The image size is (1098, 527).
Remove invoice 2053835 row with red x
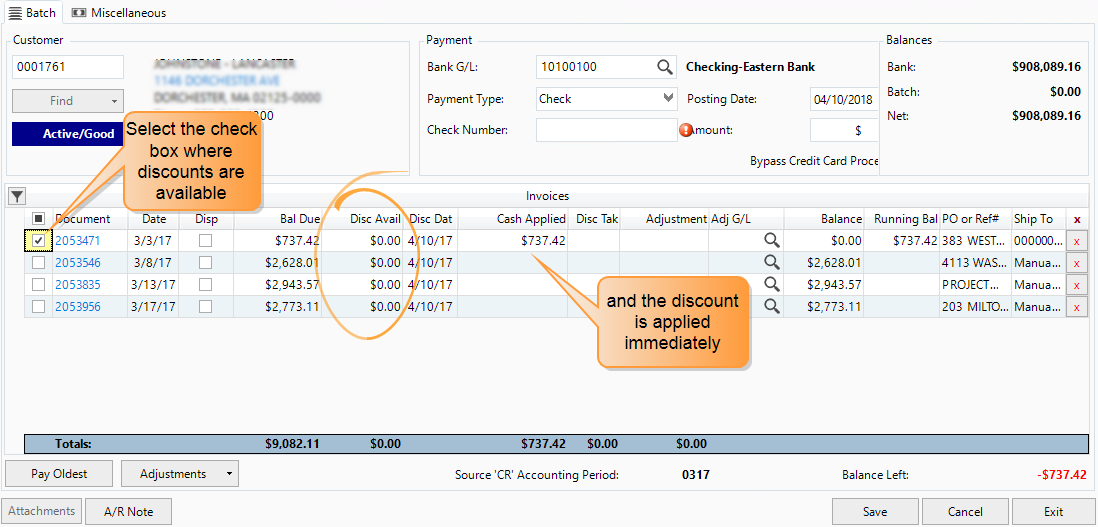[1076, 285]
